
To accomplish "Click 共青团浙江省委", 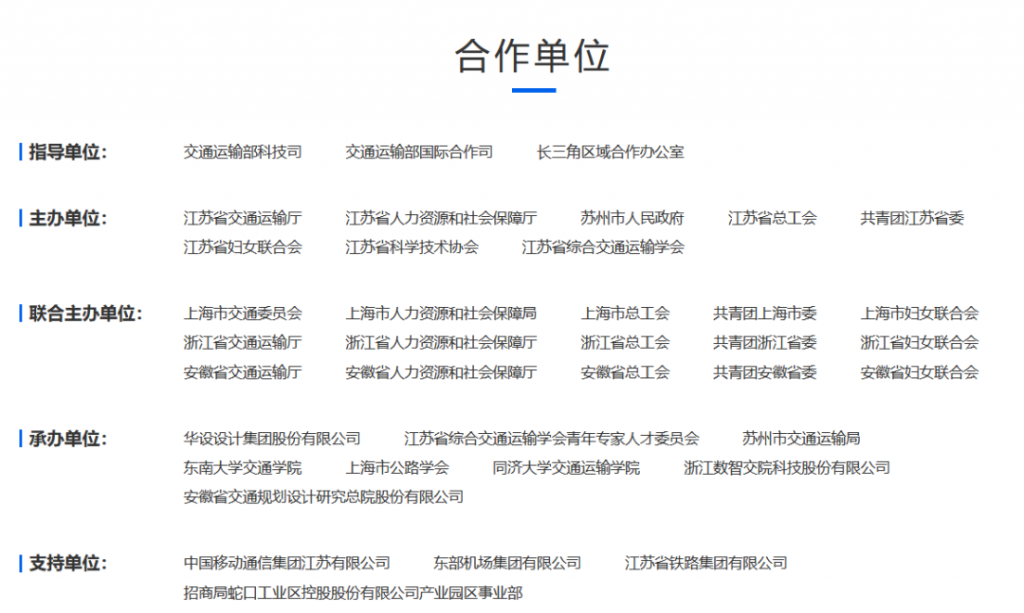I will (x=765, y=343).
